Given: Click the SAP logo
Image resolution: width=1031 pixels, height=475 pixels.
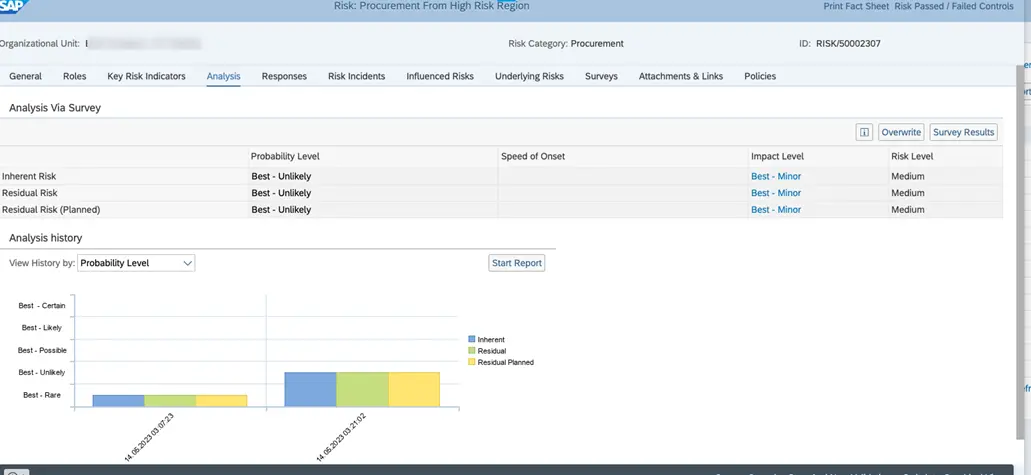Looking at the screenshot, I should tap(12, 7).
